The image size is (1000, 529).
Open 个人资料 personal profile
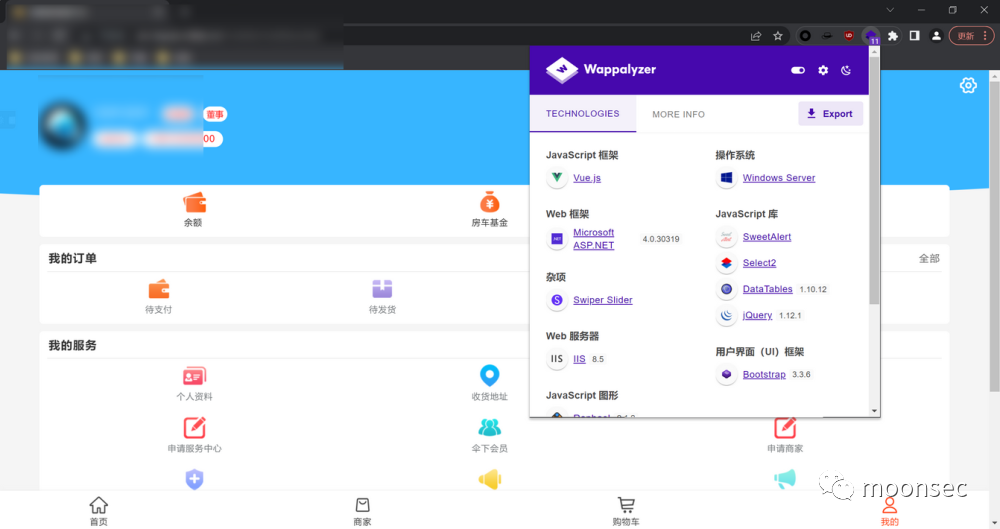(194, 384)
